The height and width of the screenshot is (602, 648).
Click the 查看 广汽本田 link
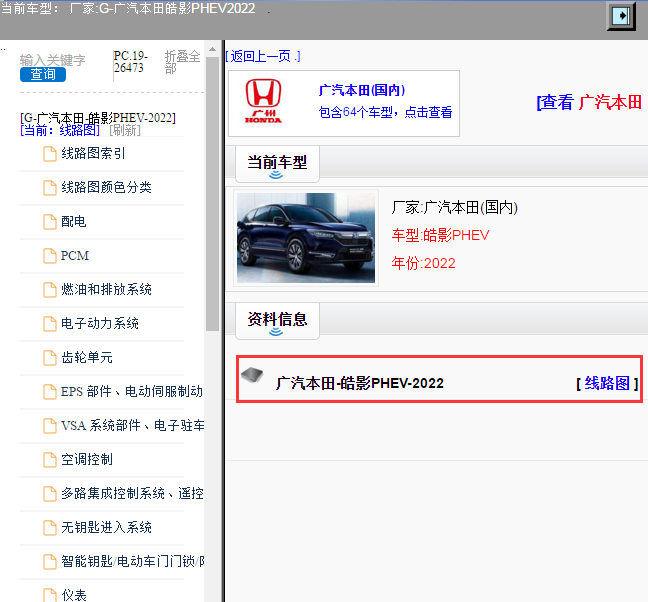589,102
